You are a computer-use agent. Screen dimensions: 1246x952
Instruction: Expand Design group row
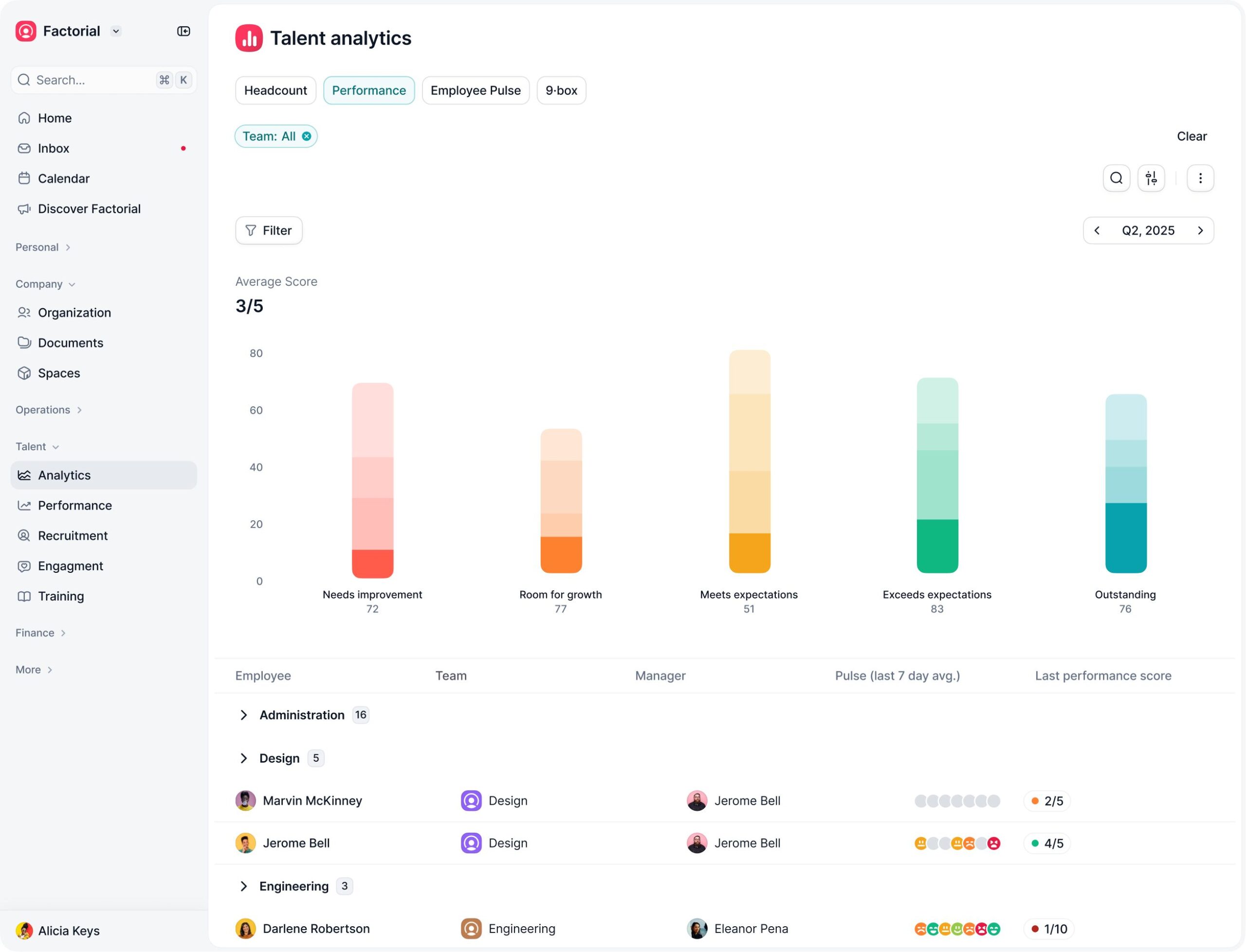click(244, 758)
